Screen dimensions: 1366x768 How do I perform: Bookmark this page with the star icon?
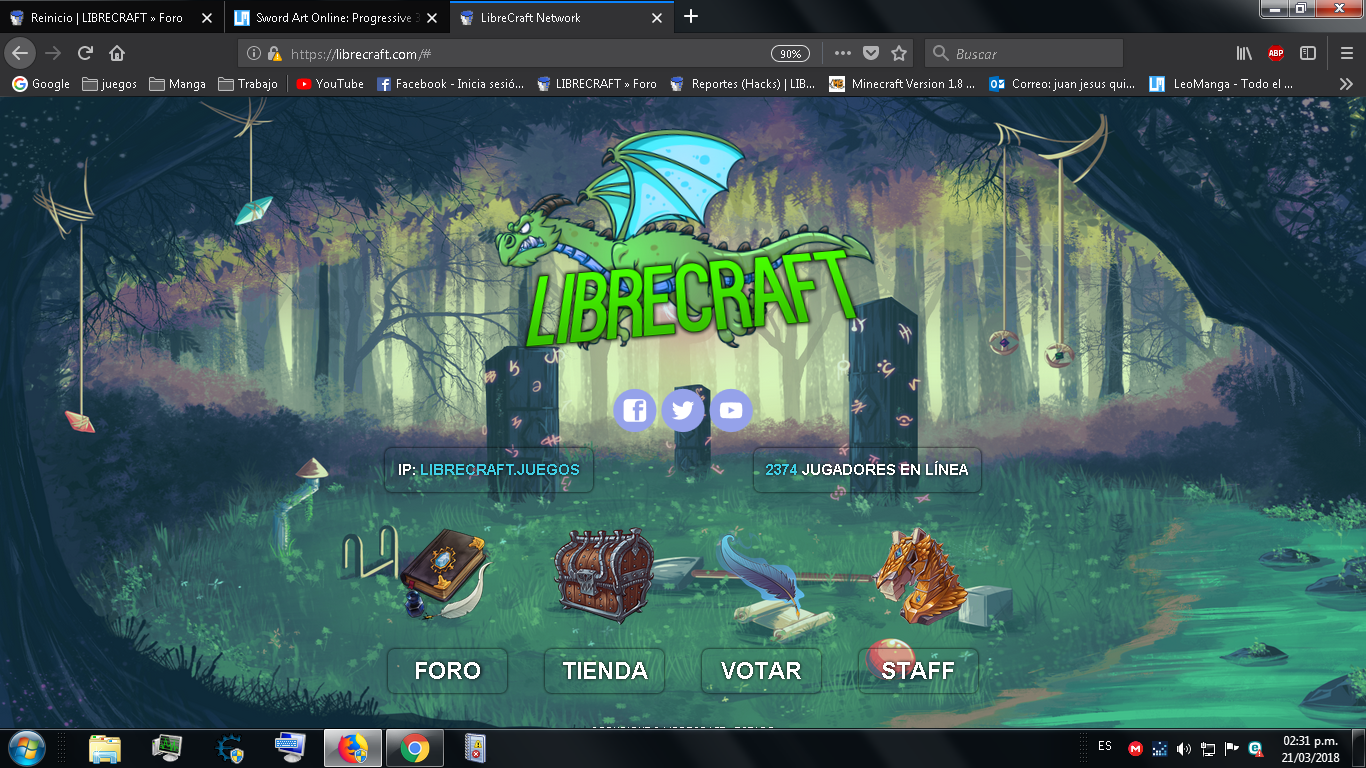coord(899,54)
